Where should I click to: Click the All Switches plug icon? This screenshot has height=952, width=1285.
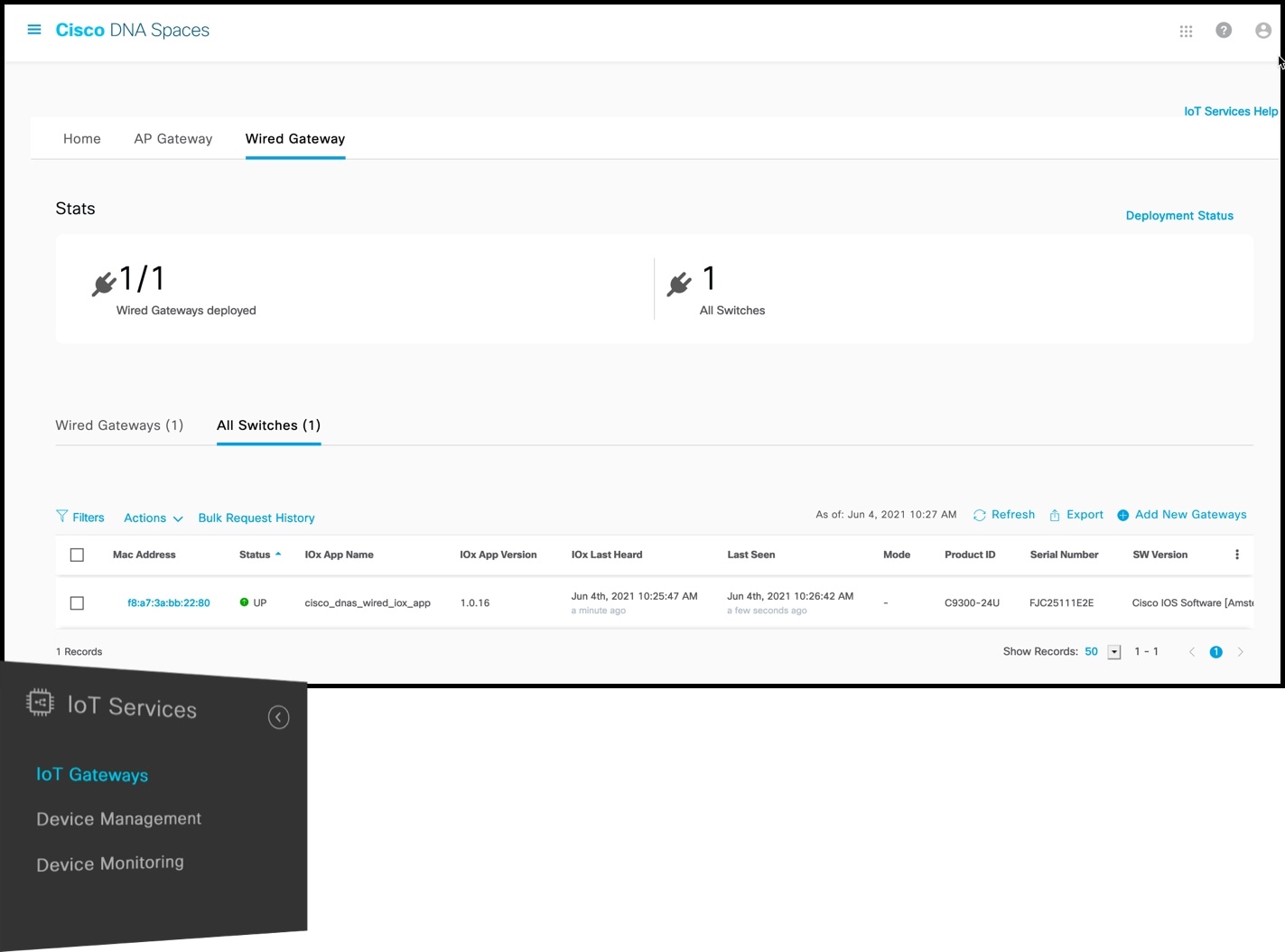(x=679, y=284)
